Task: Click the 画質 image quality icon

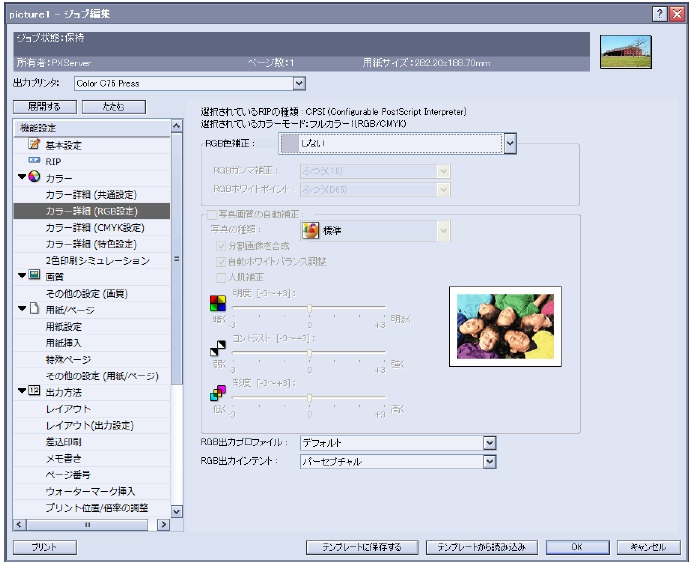Action: click(x=34, y=275)
